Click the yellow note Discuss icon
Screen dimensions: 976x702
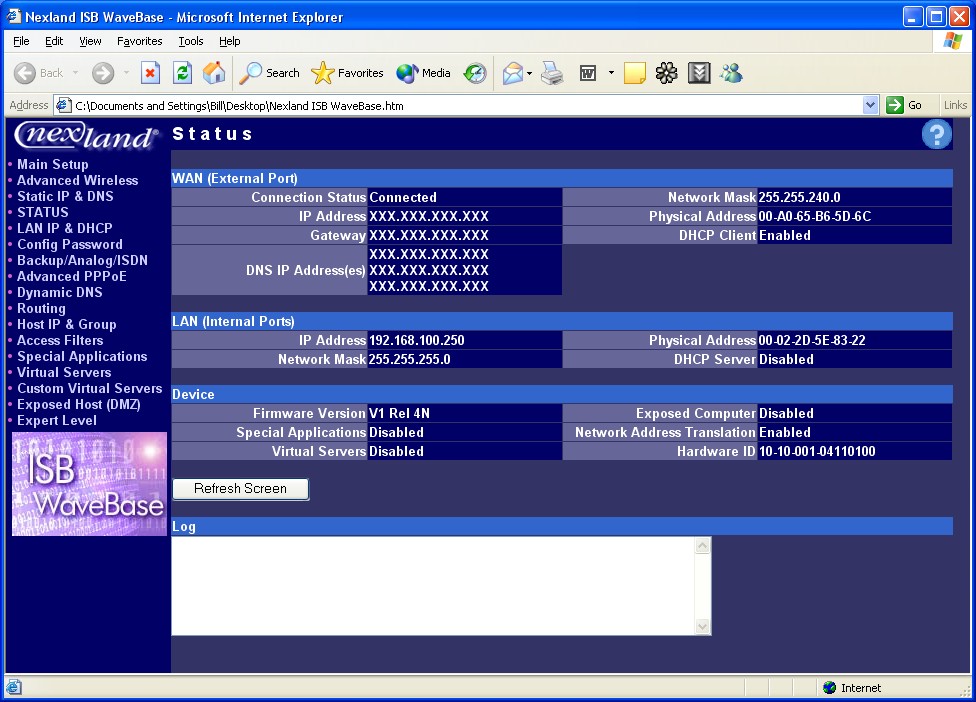(634, 73)
